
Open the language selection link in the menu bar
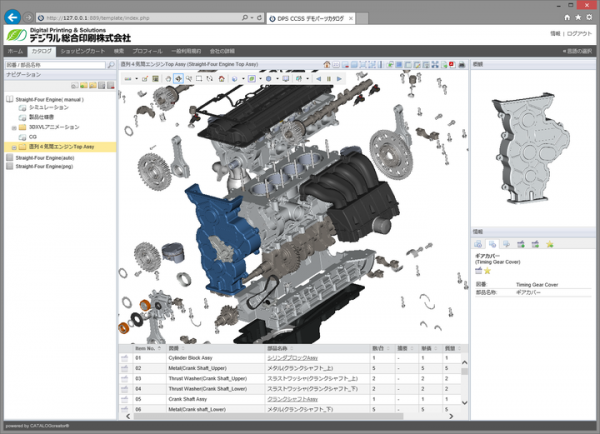click(577, 51)
